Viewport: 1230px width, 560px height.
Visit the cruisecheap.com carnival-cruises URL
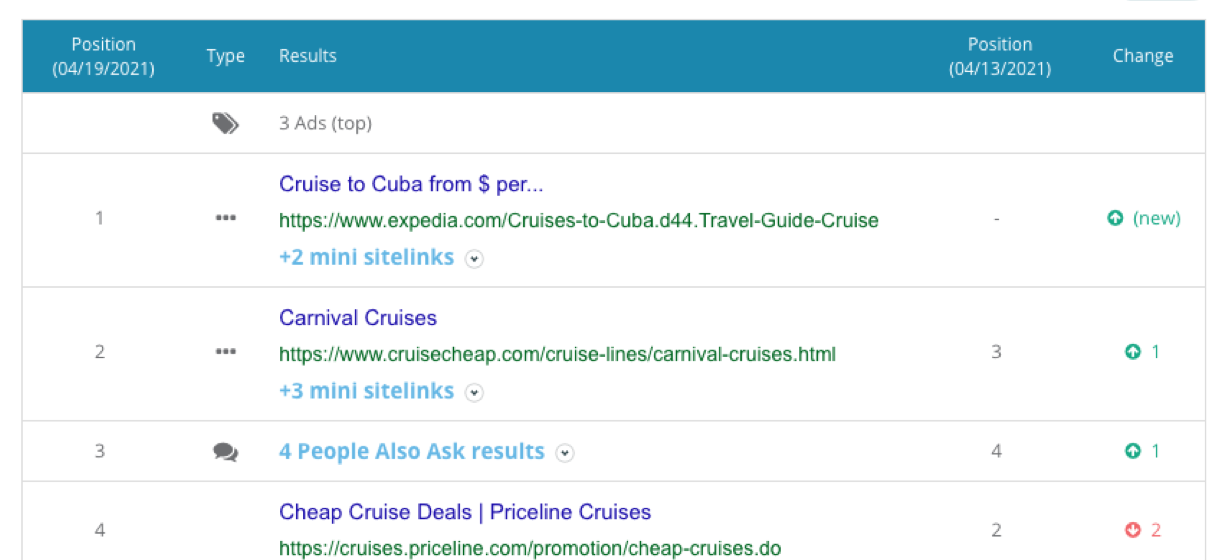[x=557, y=354]
